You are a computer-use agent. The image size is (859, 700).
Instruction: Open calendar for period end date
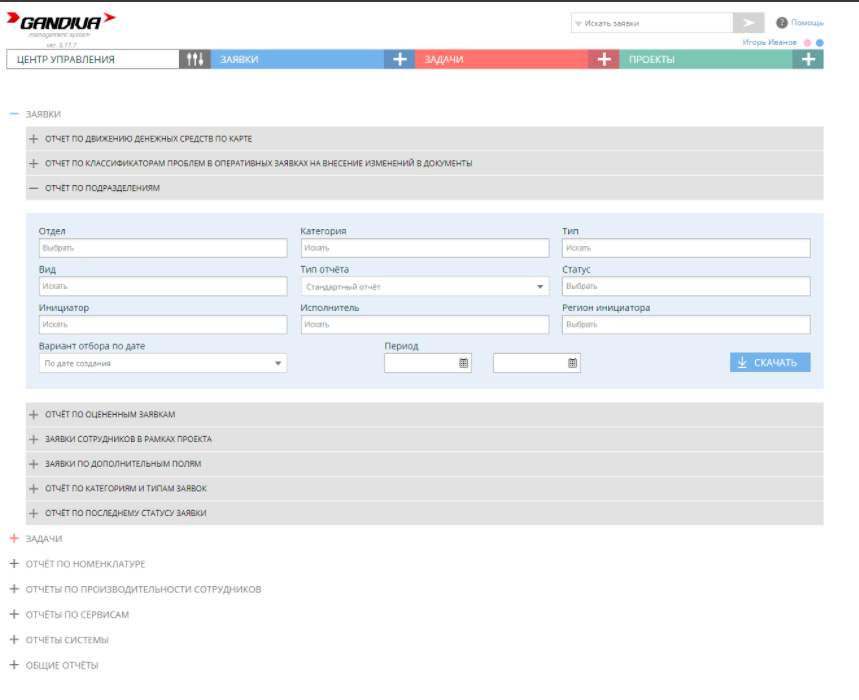click(572, 363)
